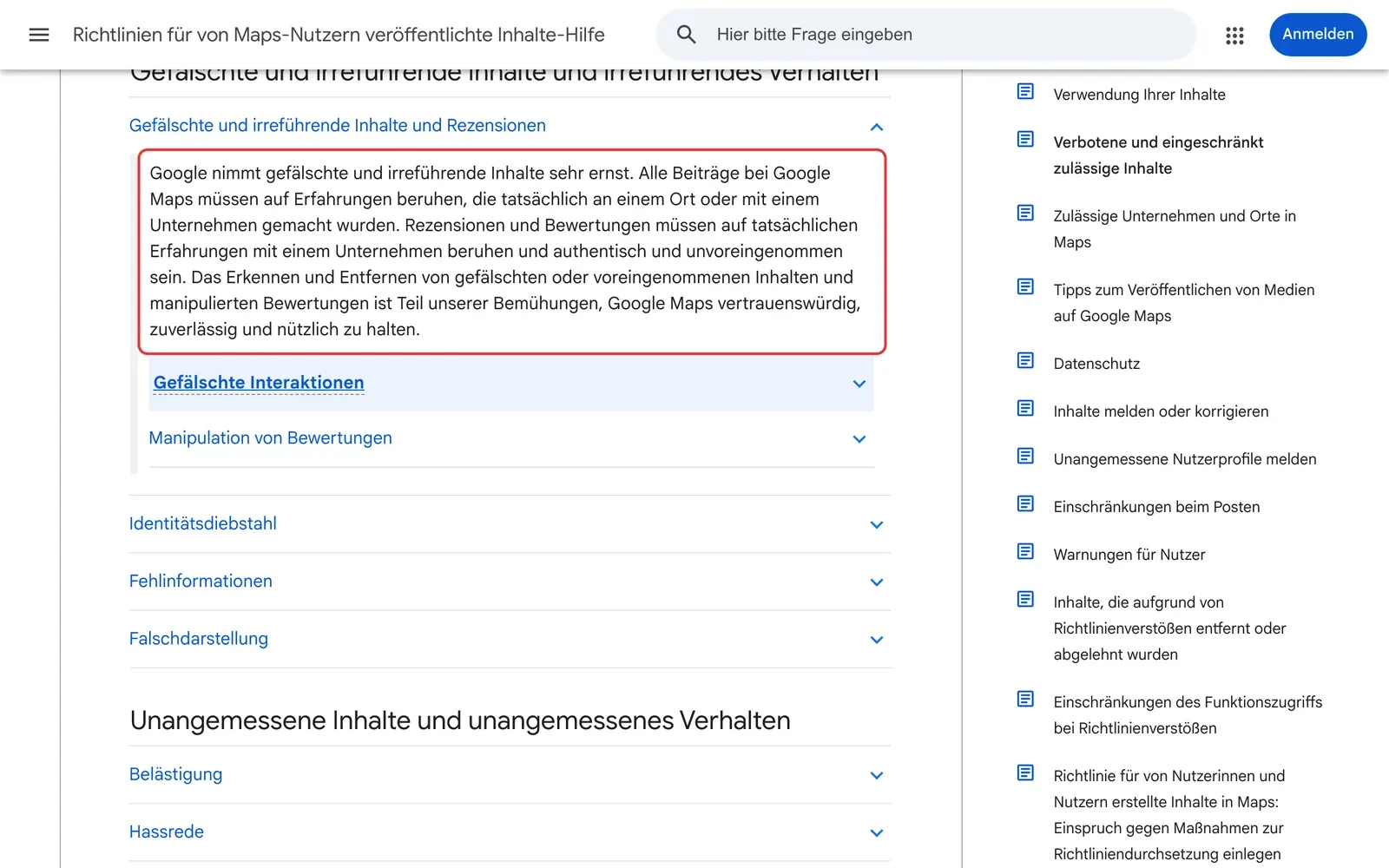Click article icon beside Einschränkungen beim Posten
The image size is (1389, 868).
pyautogui.click(x=1025, y=503)
